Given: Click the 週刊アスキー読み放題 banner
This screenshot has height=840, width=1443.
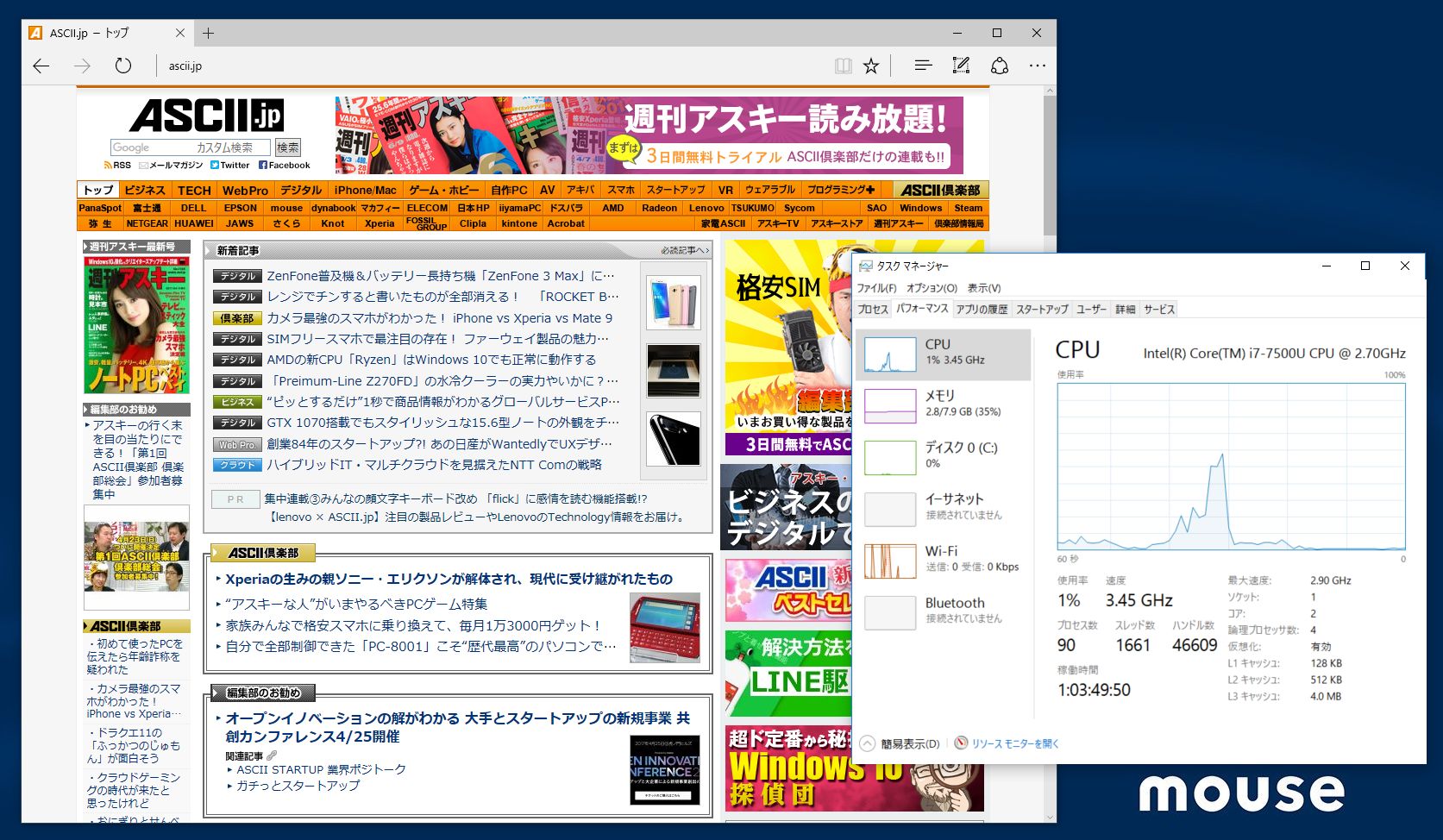Looking at the screenshot, I should pos(649,135).
